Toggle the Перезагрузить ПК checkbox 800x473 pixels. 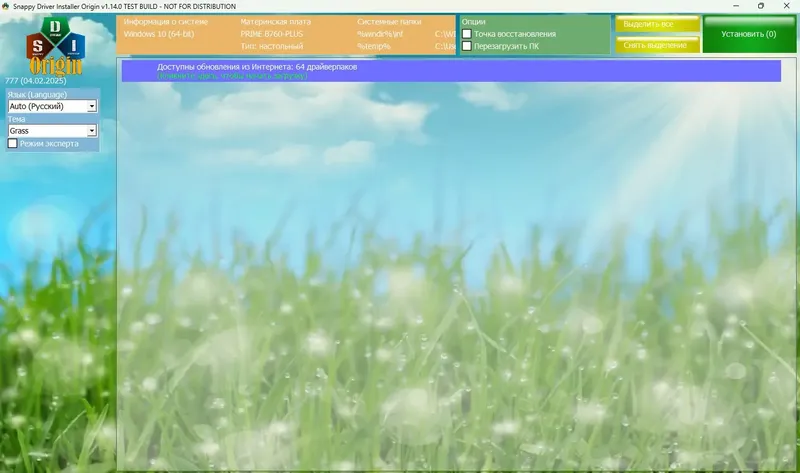click(x=467, y=46)
